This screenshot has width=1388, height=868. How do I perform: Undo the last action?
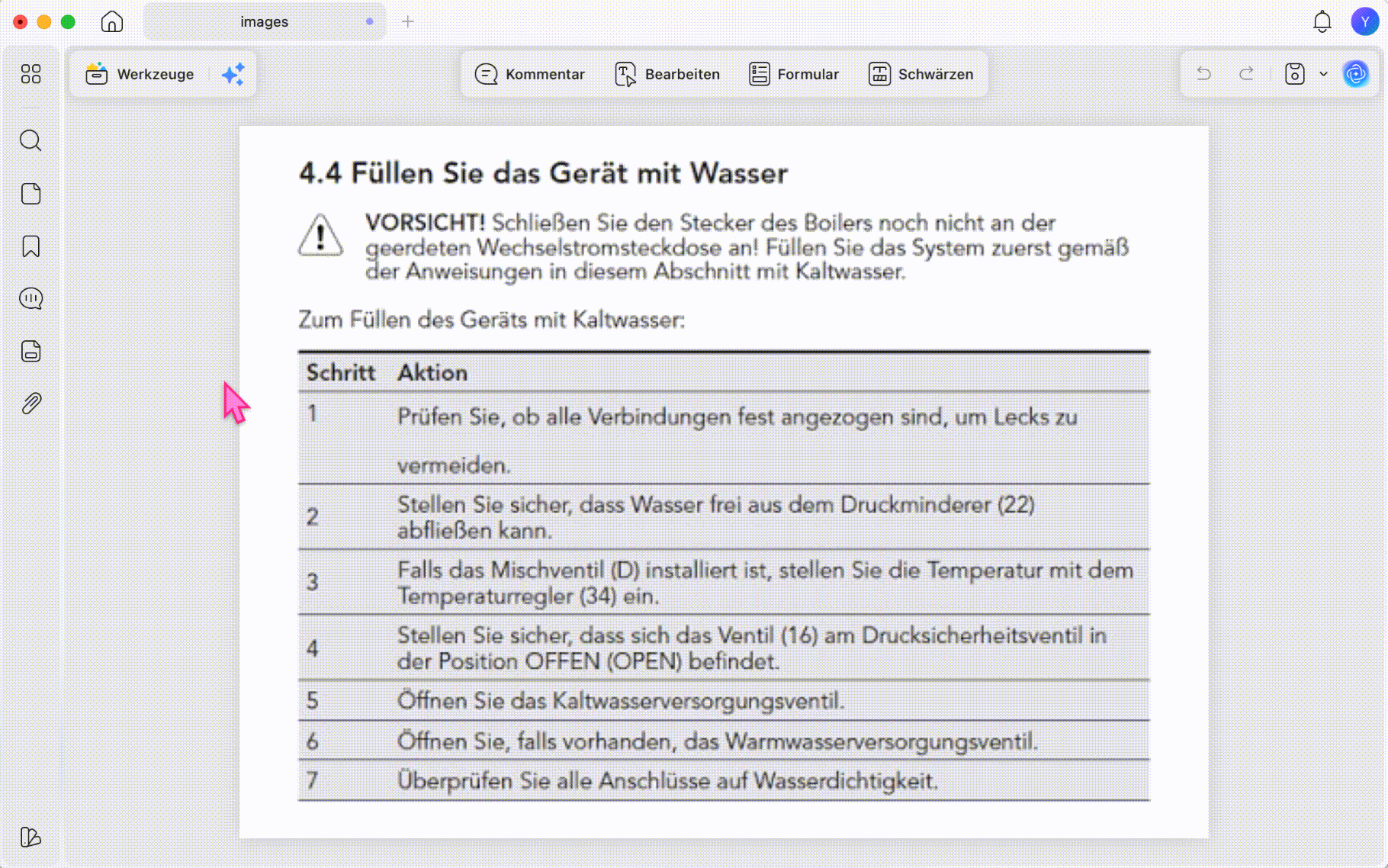coord(1204,74)
